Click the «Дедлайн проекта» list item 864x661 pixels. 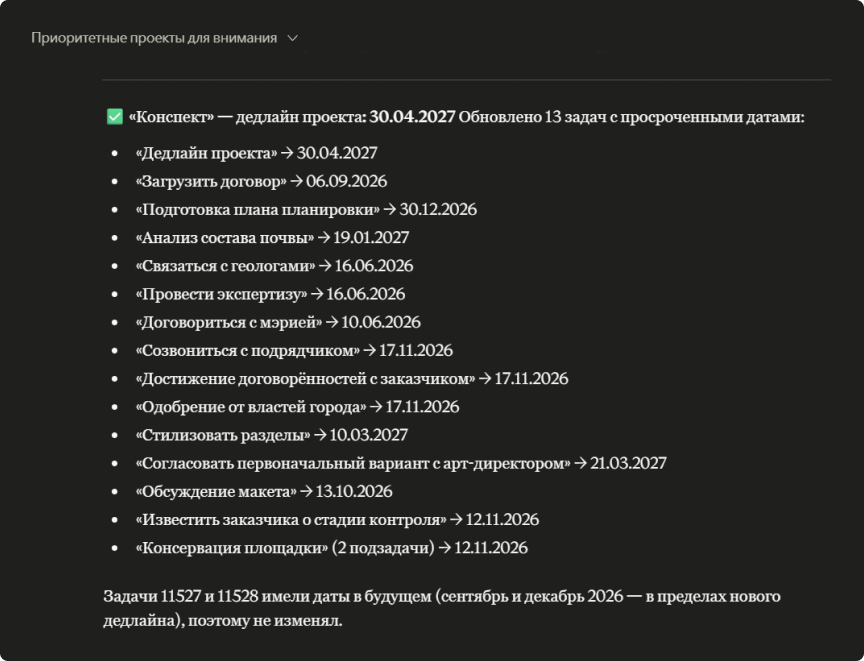coord(256,153)
